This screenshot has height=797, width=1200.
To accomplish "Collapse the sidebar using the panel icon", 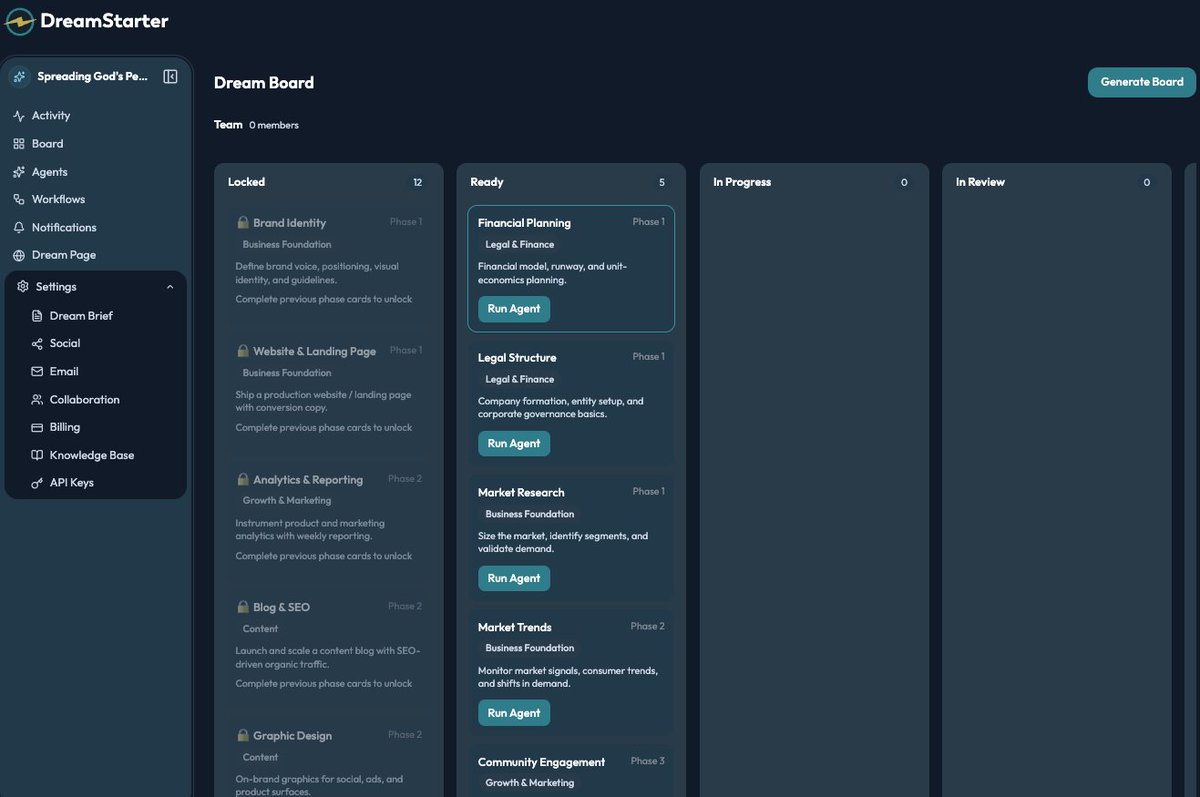I will click(x=170, y=77).
